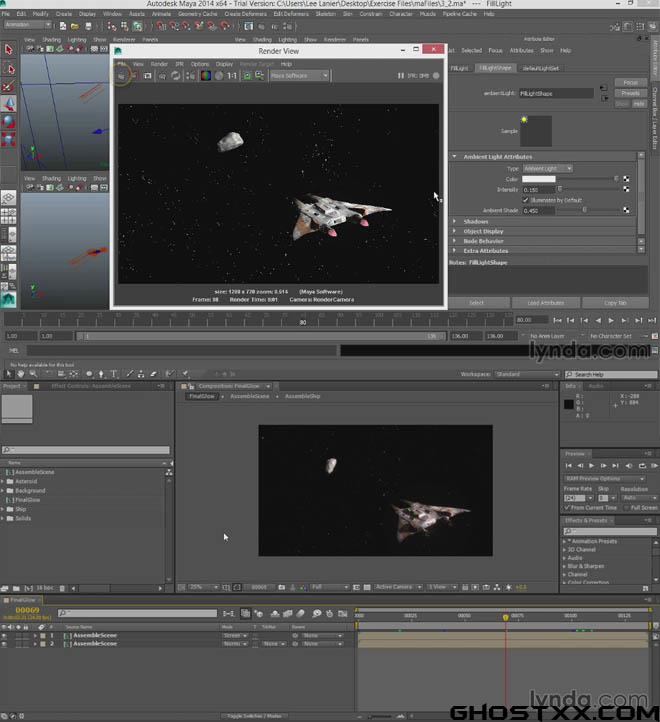Click the Keep Image icon in Render View

[247, 76]
